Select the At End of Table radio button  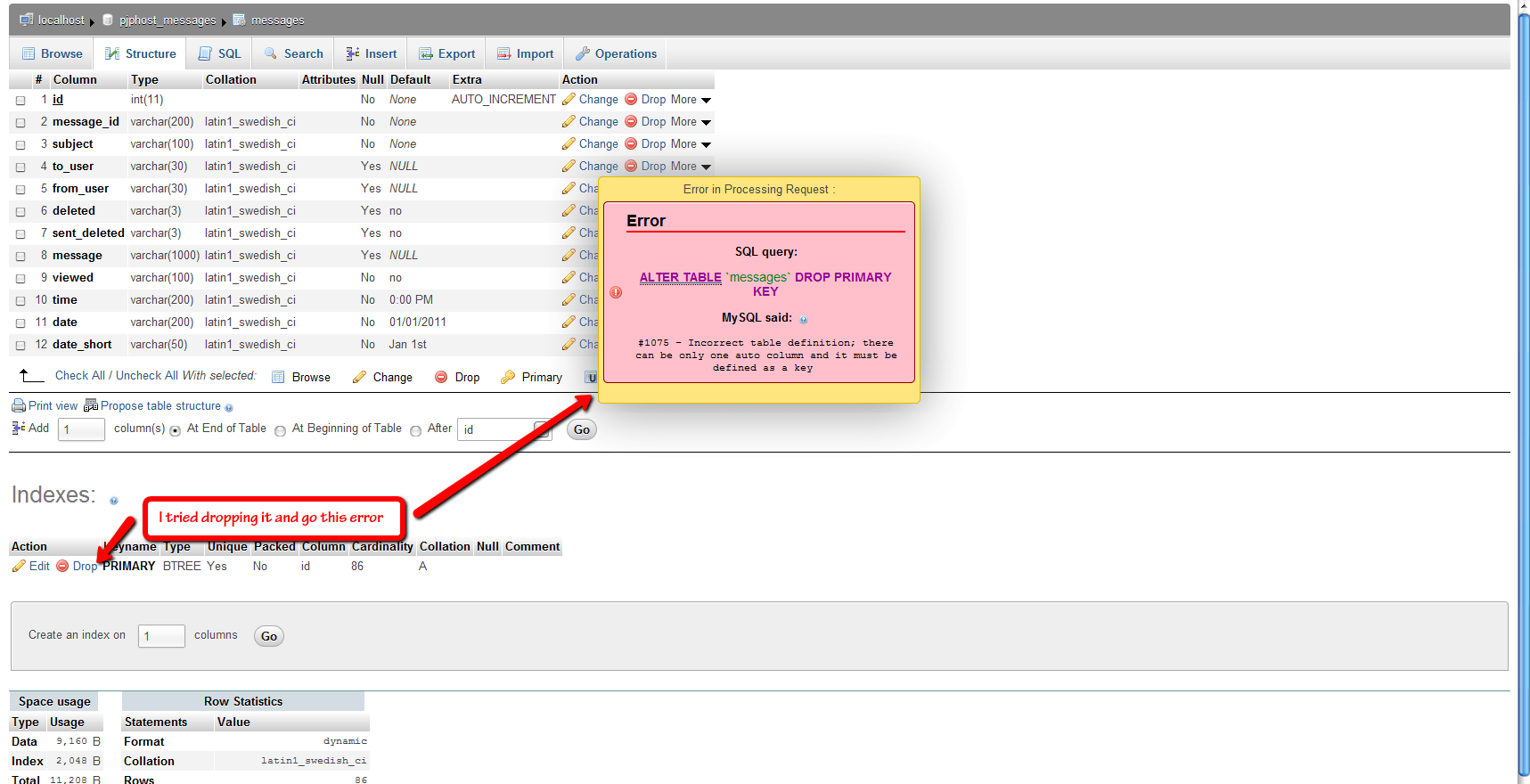(176, 430)
